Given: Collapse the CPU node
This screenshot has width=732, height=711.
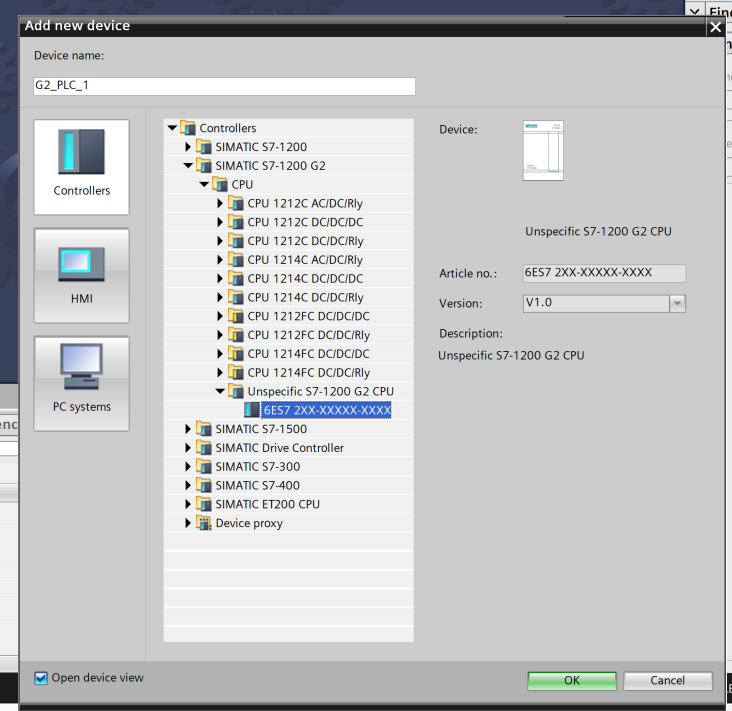Looking at the screenshot, I should [204, 184].
